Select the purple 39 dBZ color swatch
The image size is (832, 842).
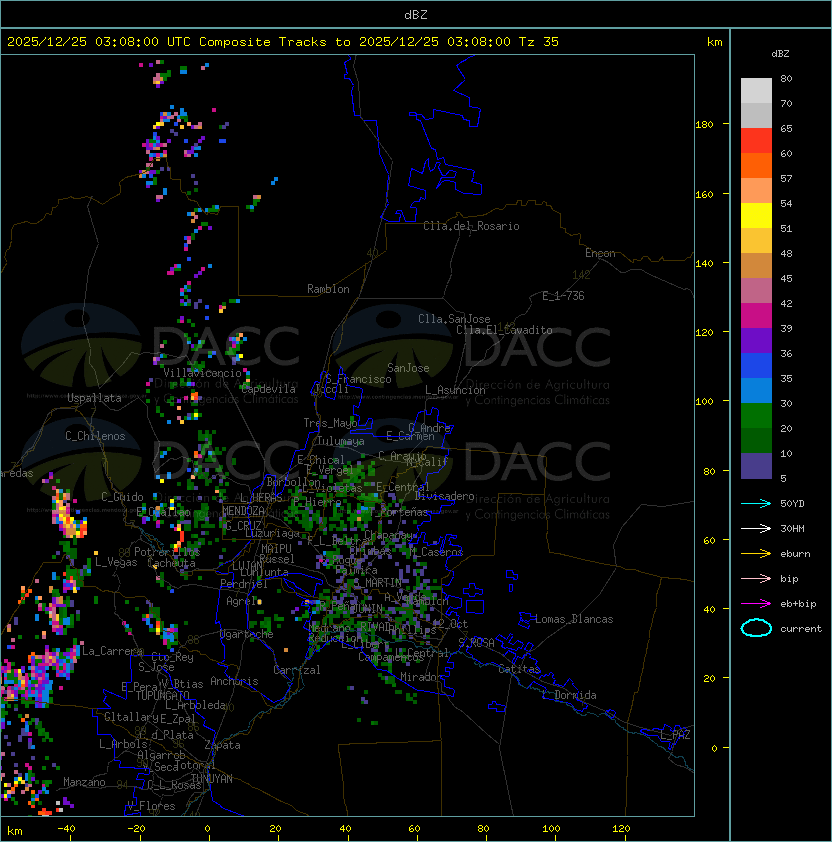756,340
